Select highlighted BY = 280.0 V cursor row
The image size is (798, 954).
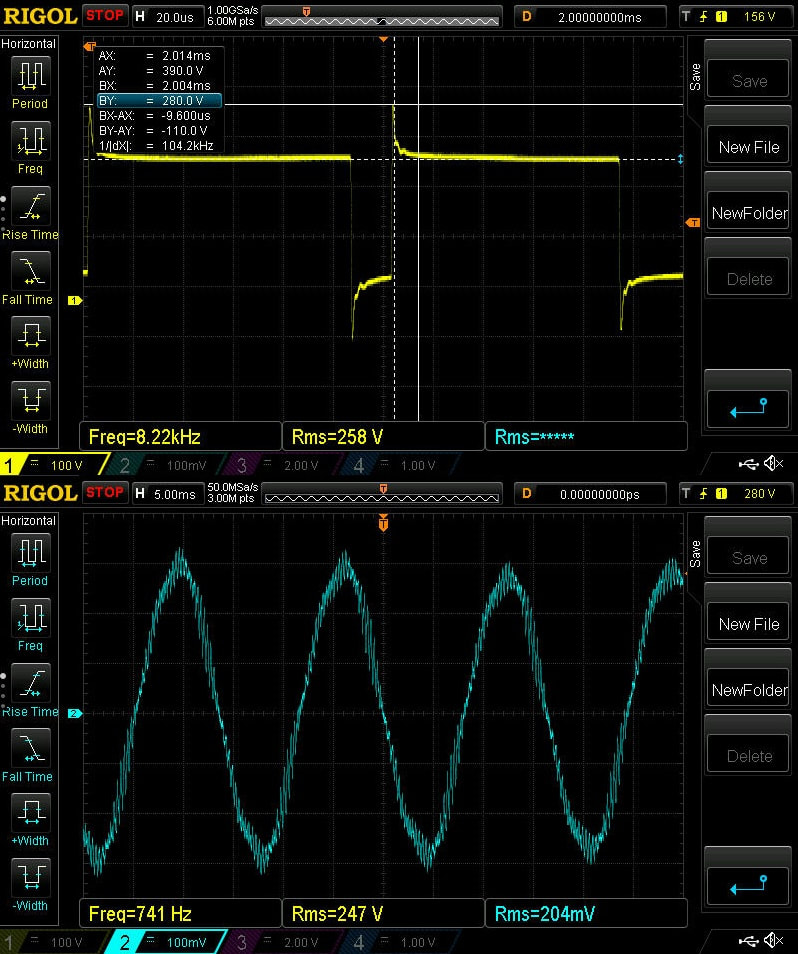[x=159, y=100]
